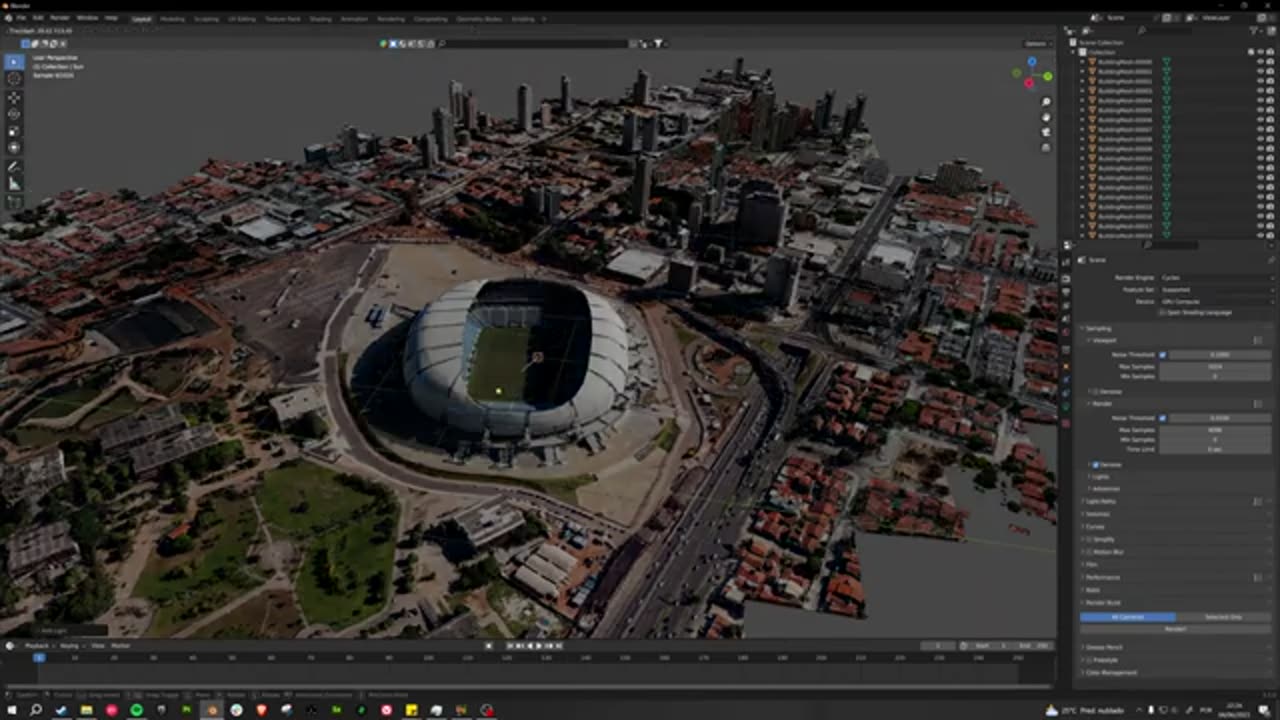
Task: Expand the Light Paths panel
Action: 1099,501
